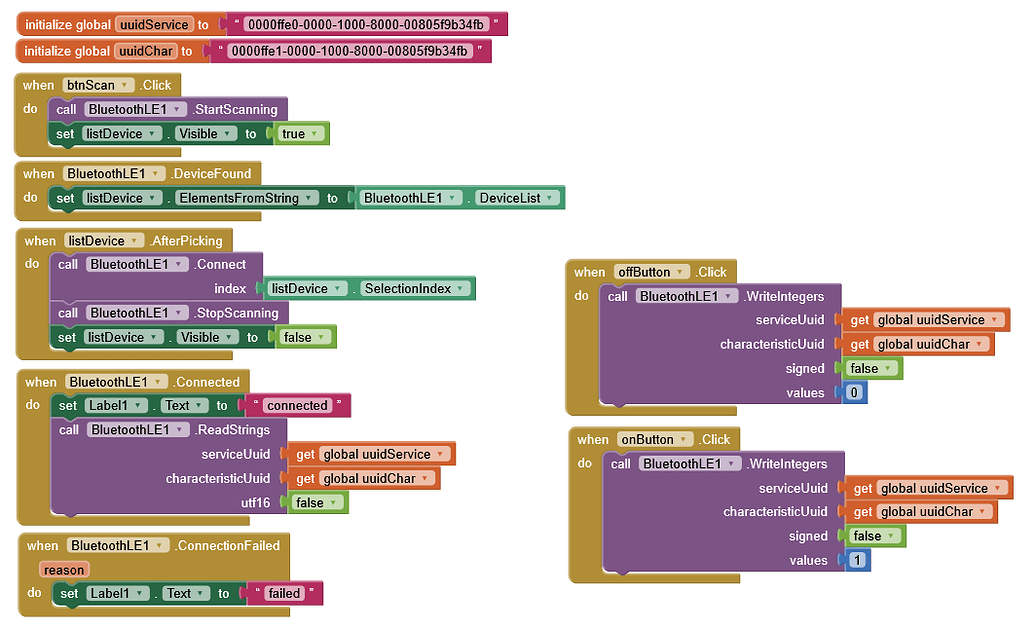Select the .DeviceFound event label

[x=211, y=174]
